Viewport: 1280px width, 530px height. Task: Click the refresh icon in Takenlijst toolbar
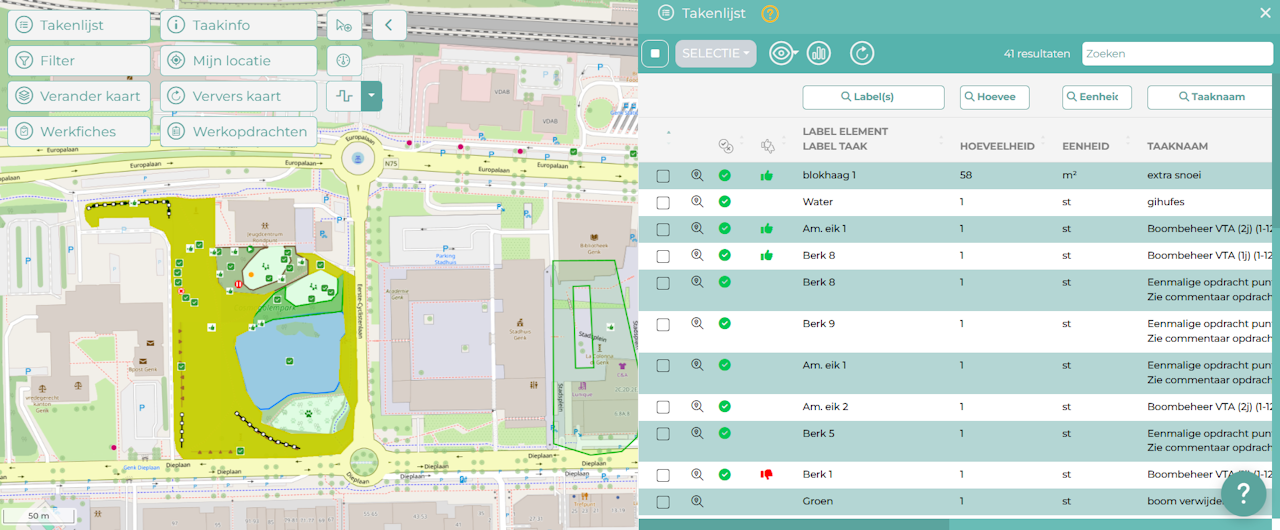point(862,53)
